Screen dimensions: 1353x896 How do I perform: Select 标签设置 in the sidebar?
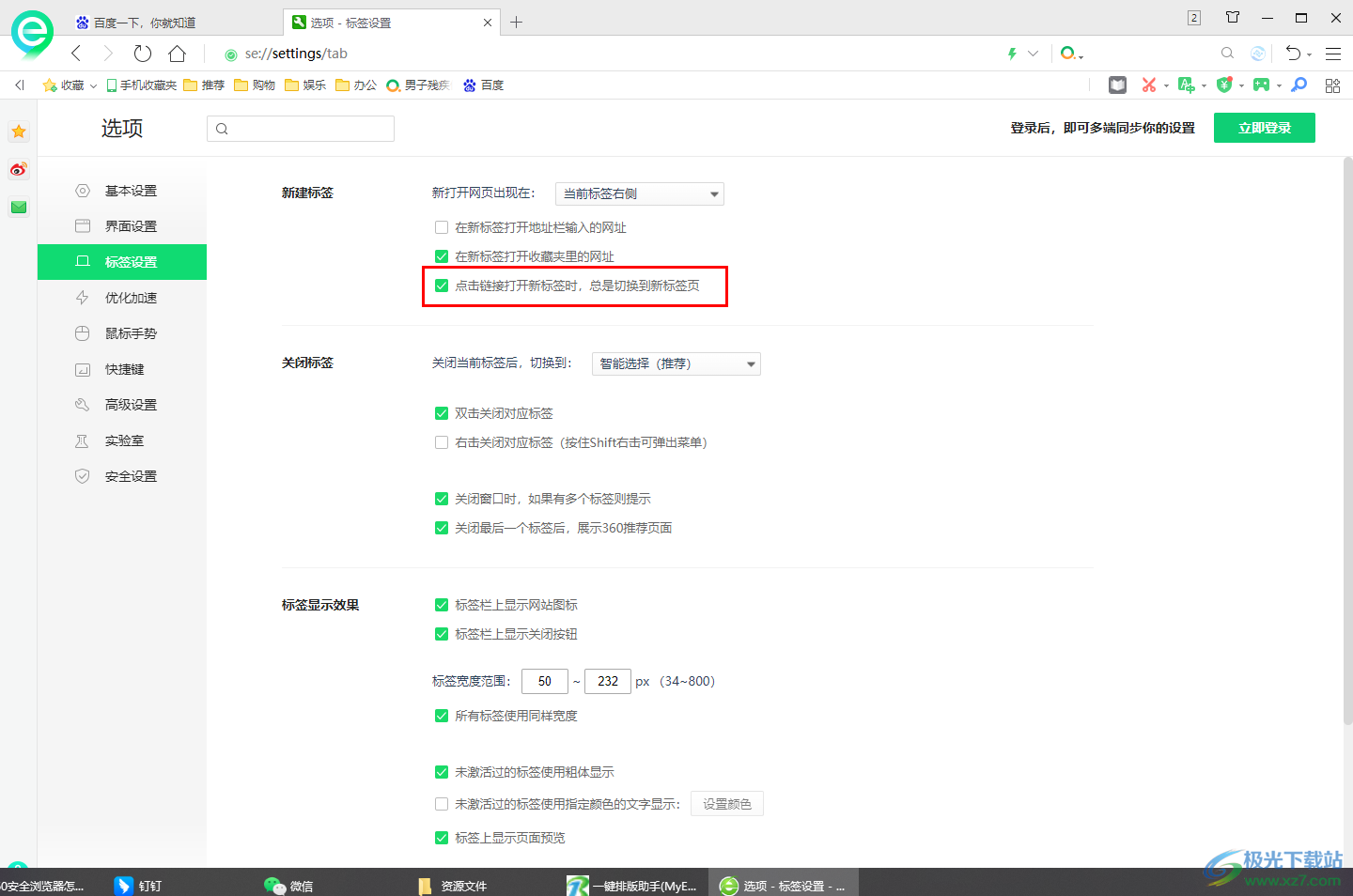pyautogui.click(x=122, y=262)
